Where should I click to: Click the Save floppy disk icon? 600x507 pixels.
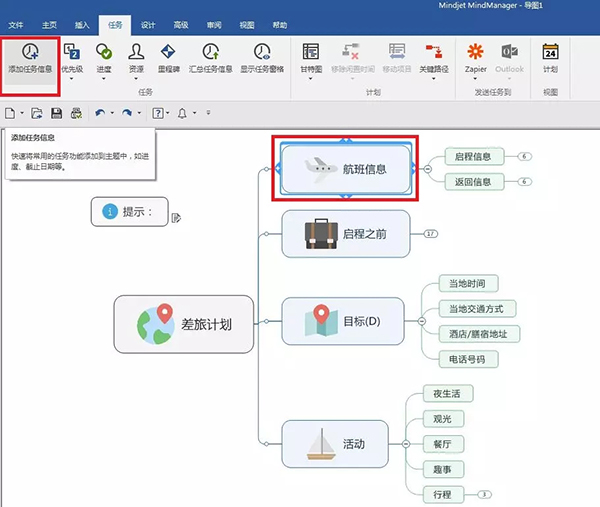point(57,113)
